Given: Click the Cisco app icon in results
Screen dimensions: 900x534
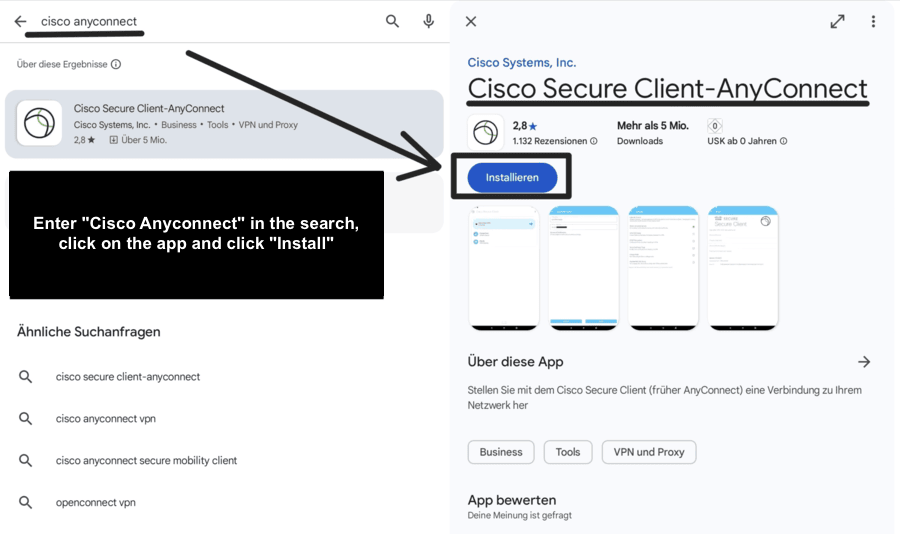Looking at the screenshot, I should tap(39, 123).
